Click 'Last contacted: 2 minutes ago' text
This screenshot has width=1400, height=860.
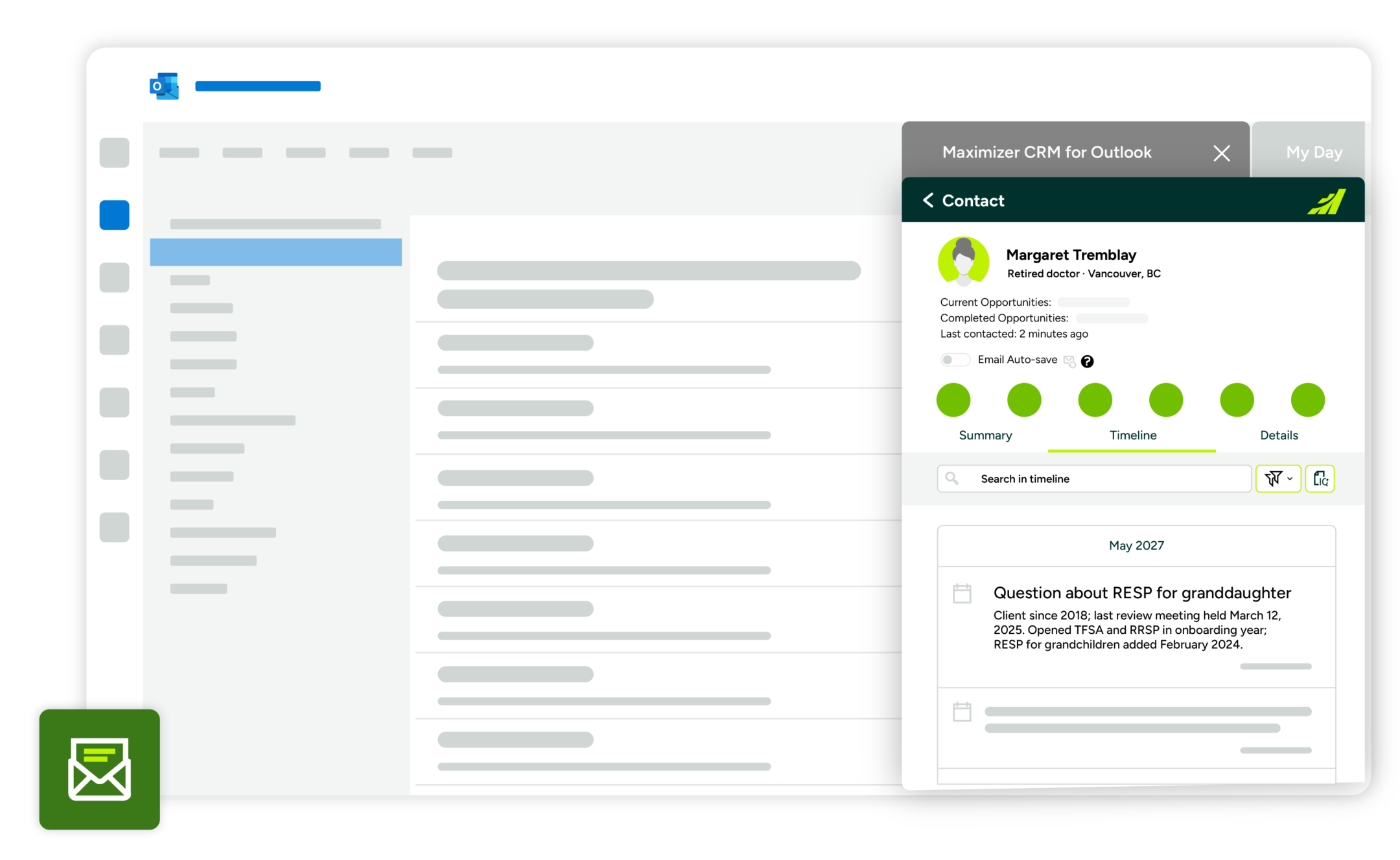click(x=1014, y=334)
